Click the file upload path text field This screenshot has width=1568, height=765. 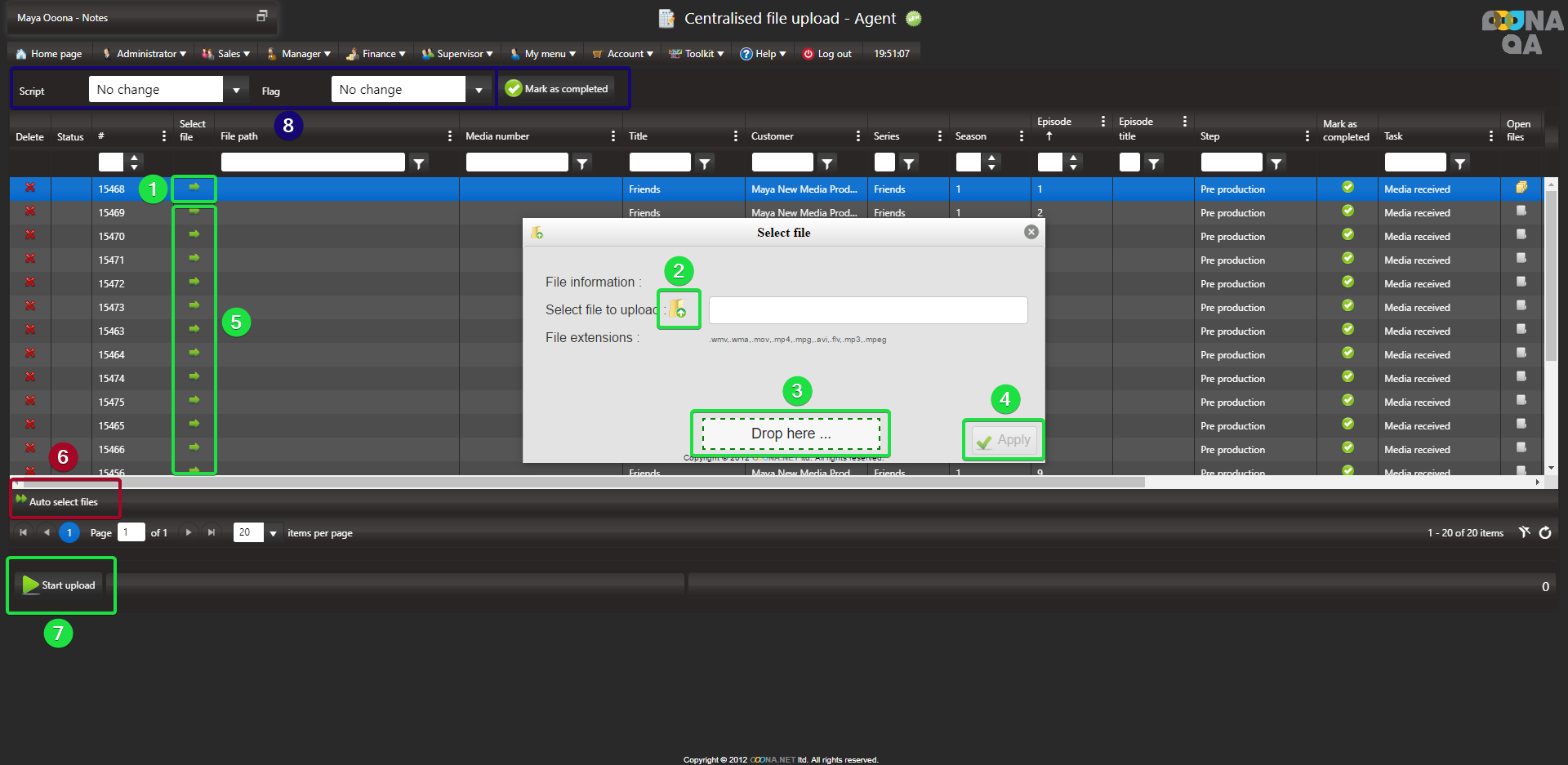tap(867, 310)
